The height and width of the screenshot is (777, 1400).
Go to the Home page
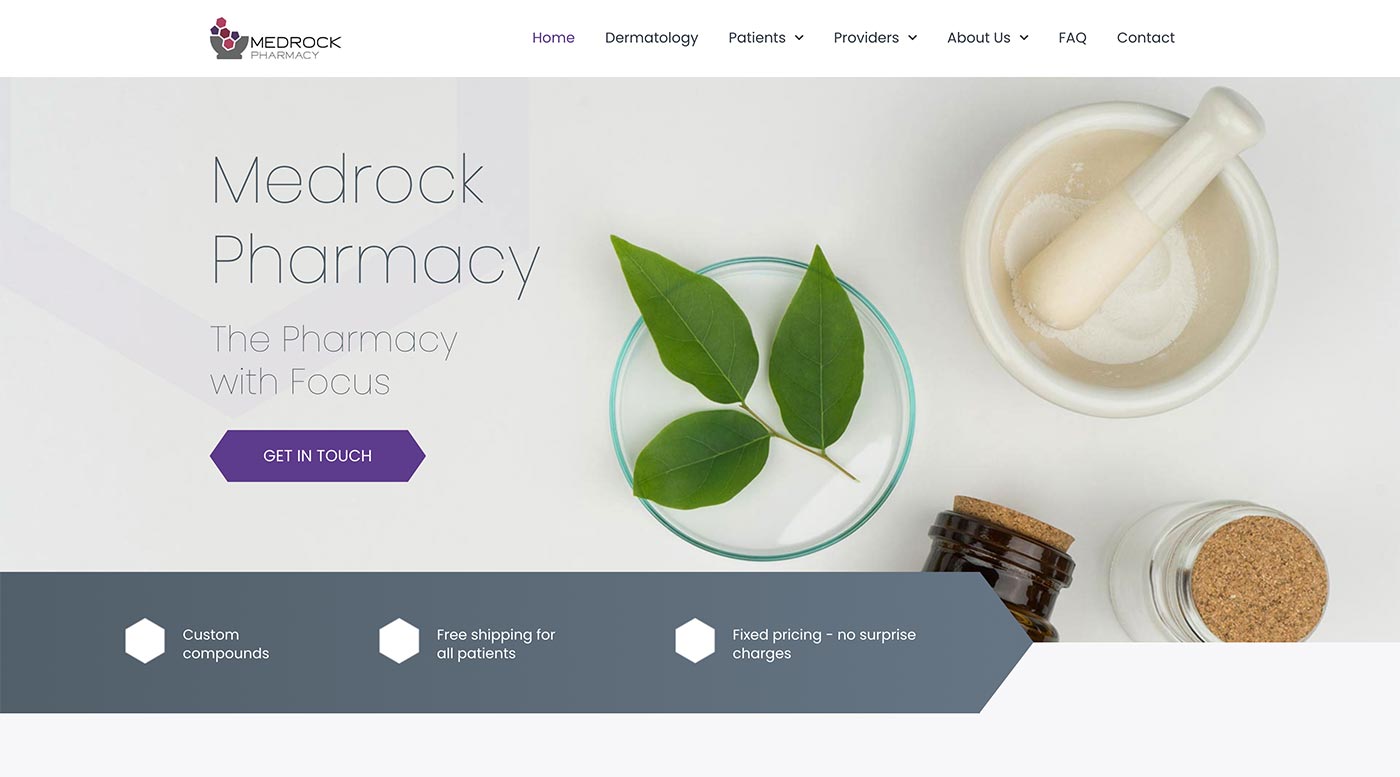tap(553, 38)
